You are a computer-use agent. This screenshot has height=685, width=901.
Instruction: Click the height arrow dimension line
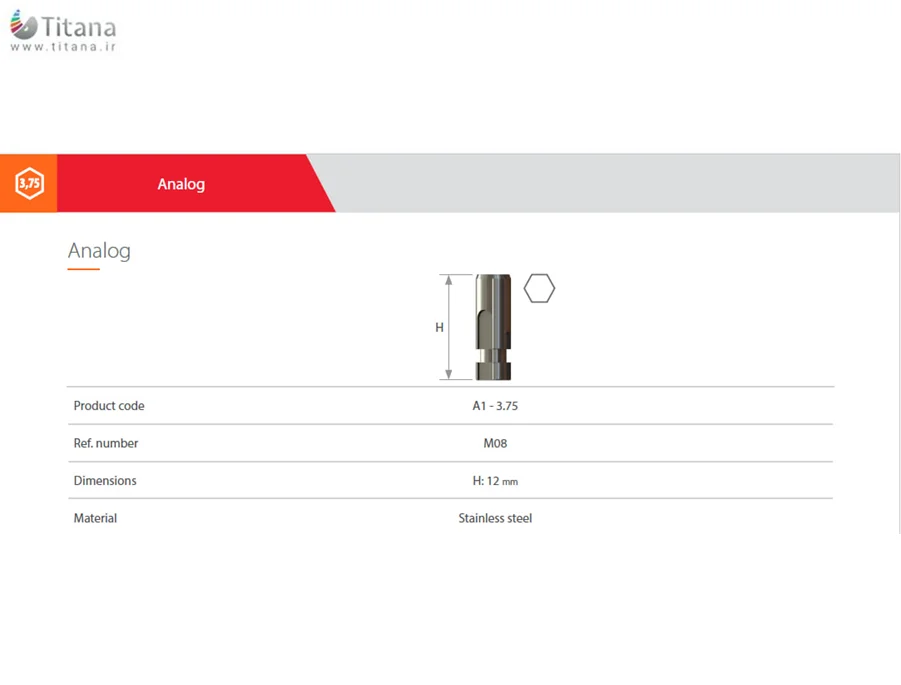[449, 327]
